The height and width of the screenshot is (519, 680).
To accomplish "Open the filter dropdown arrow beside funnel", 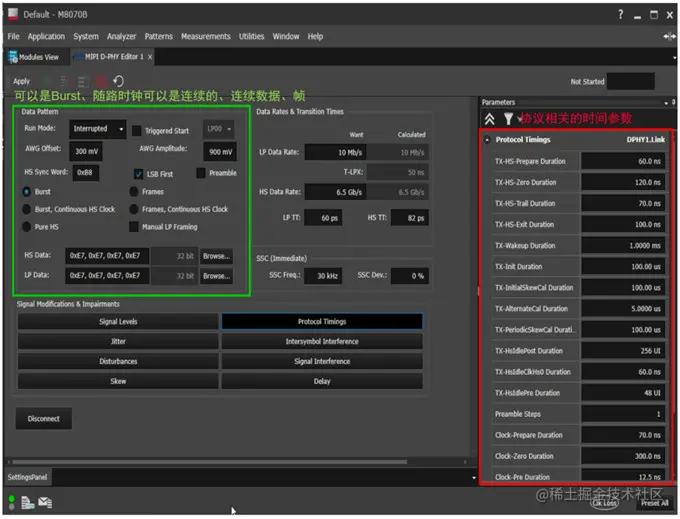I will [519, 118].
